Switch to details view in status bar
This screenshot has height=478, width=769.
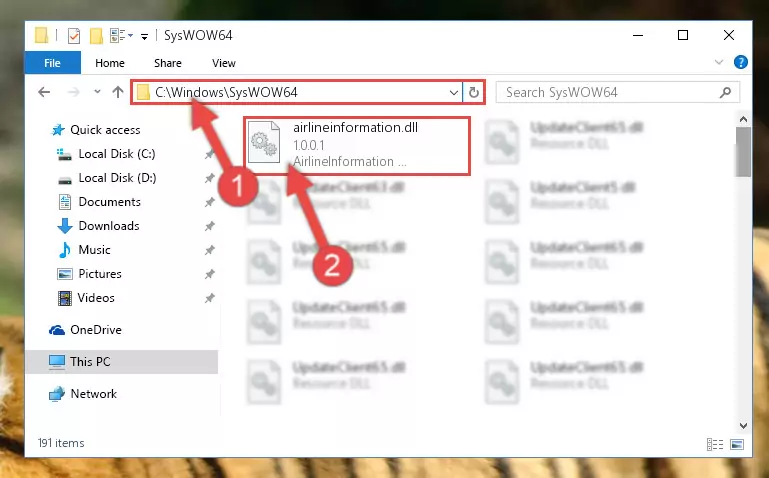pyautogui.click(x=715, y=444)
